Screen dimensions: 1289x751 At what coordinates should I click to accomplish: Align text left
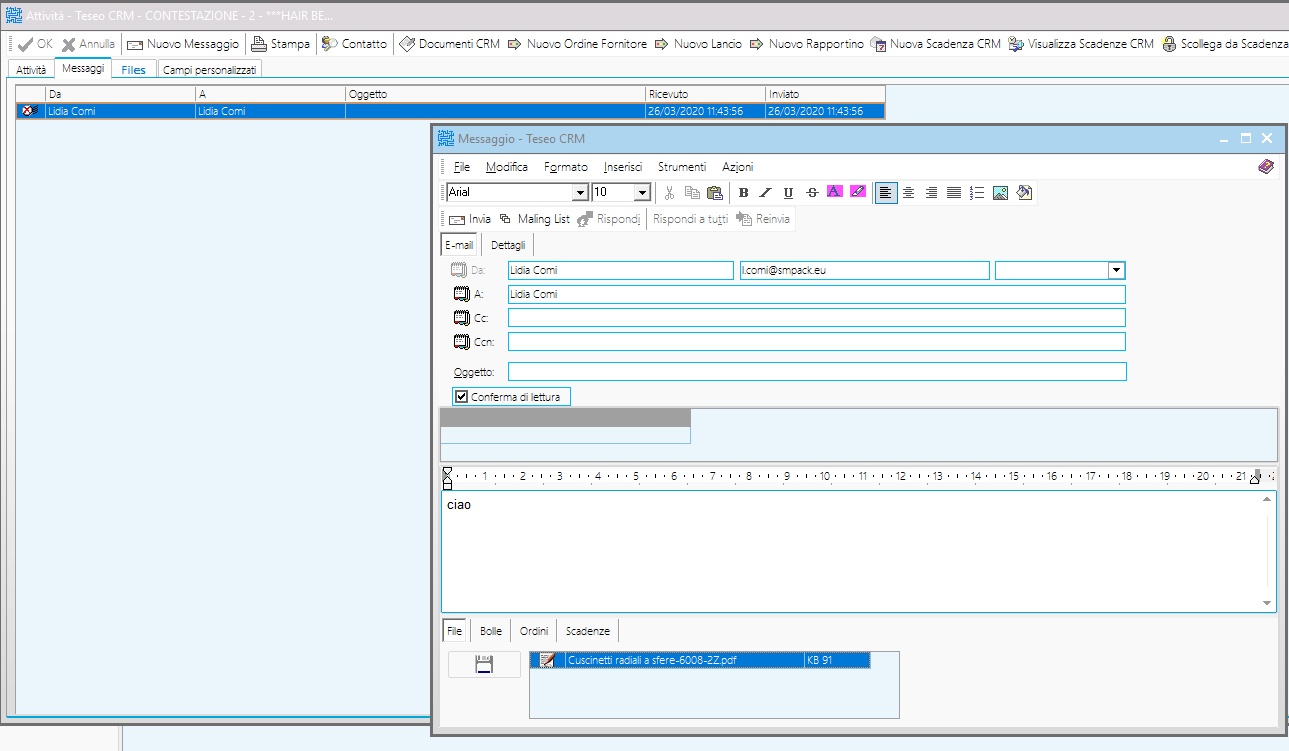(886, 193)
